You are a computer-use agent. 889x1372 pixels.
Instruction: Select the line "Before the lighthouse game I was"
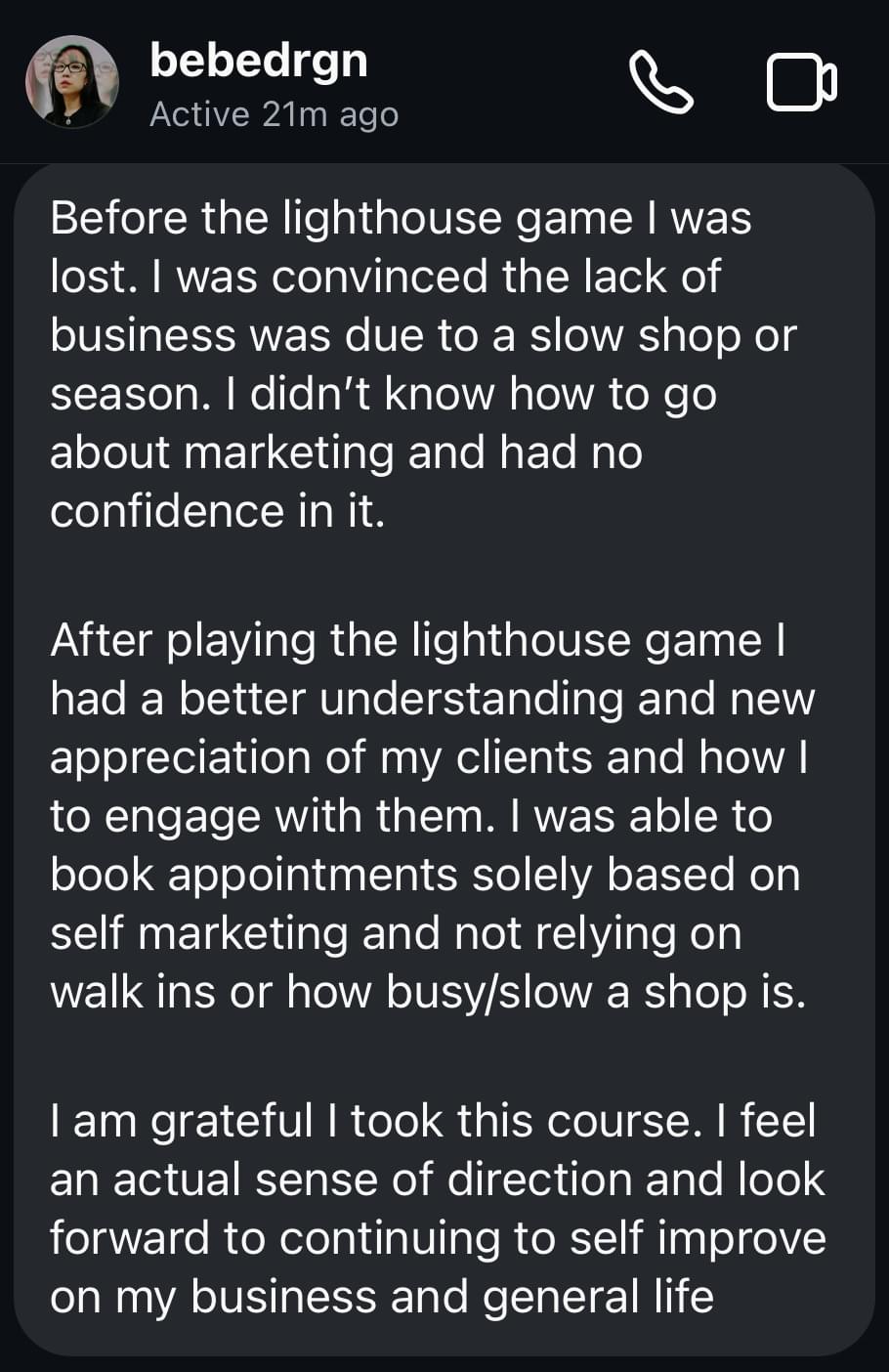pyautogui.click(x=401, y=218)
